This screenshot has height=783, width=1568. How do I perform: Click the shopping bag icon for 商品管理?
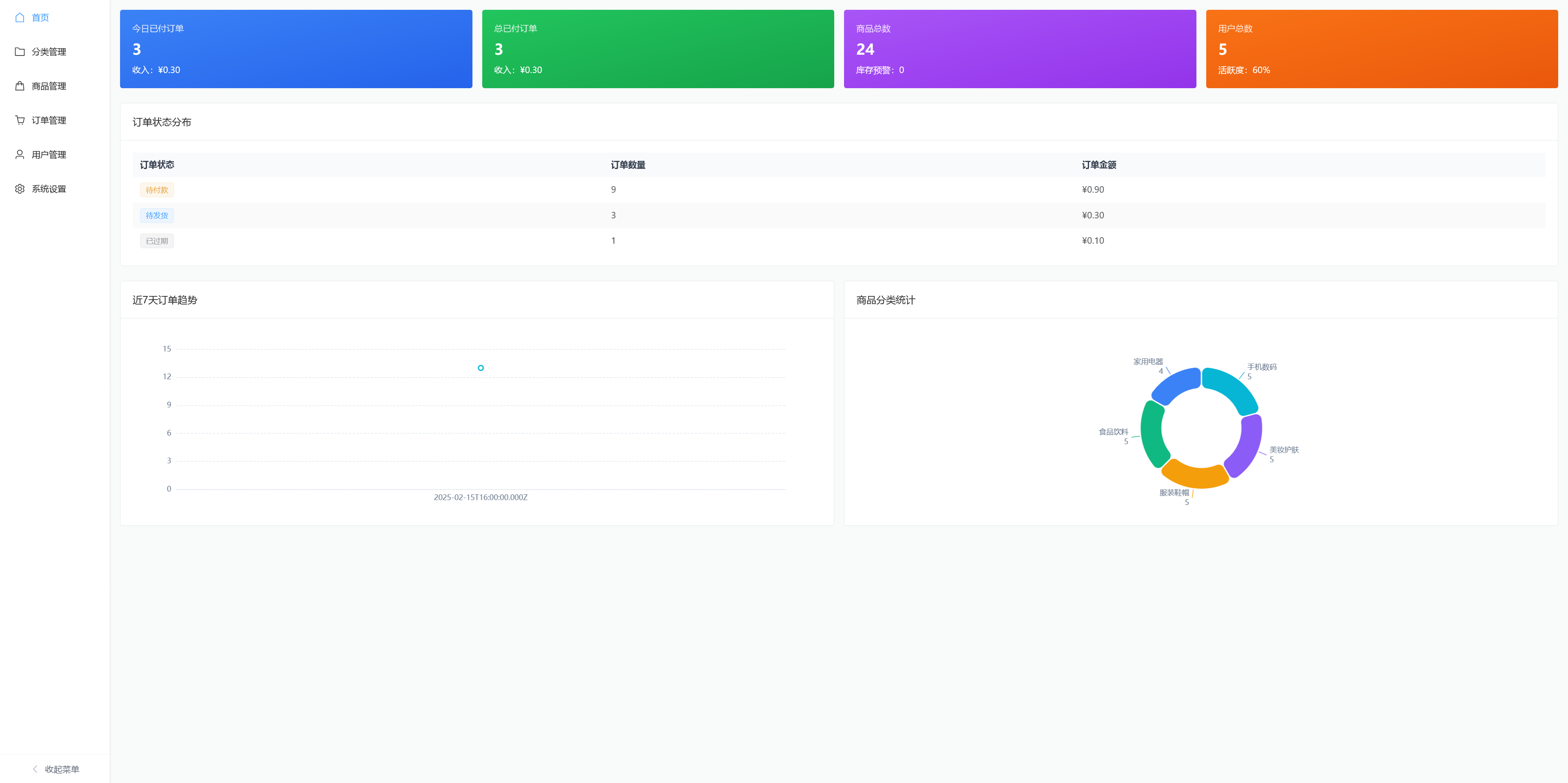pos(20,86)
